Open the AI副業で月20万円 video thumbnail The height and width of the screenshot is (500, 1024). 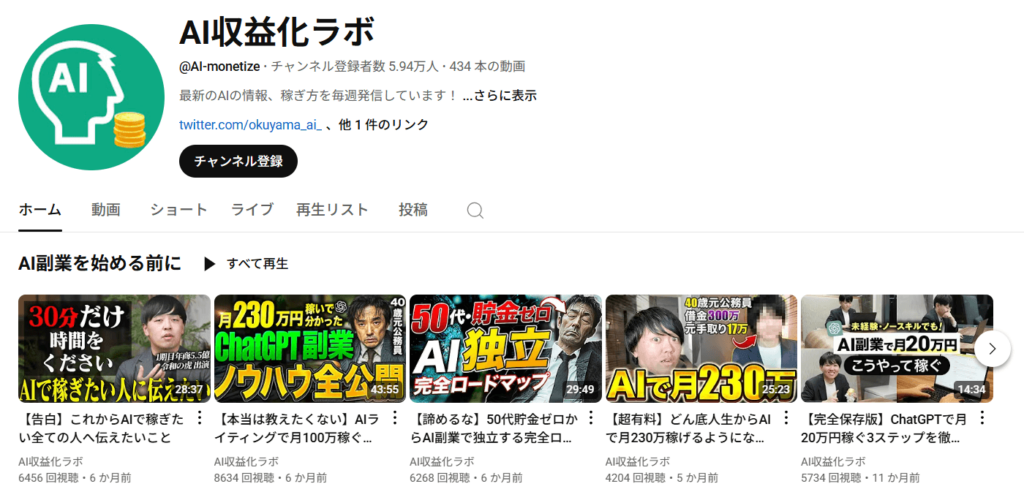pyautogui.click(x=897, y=349)
